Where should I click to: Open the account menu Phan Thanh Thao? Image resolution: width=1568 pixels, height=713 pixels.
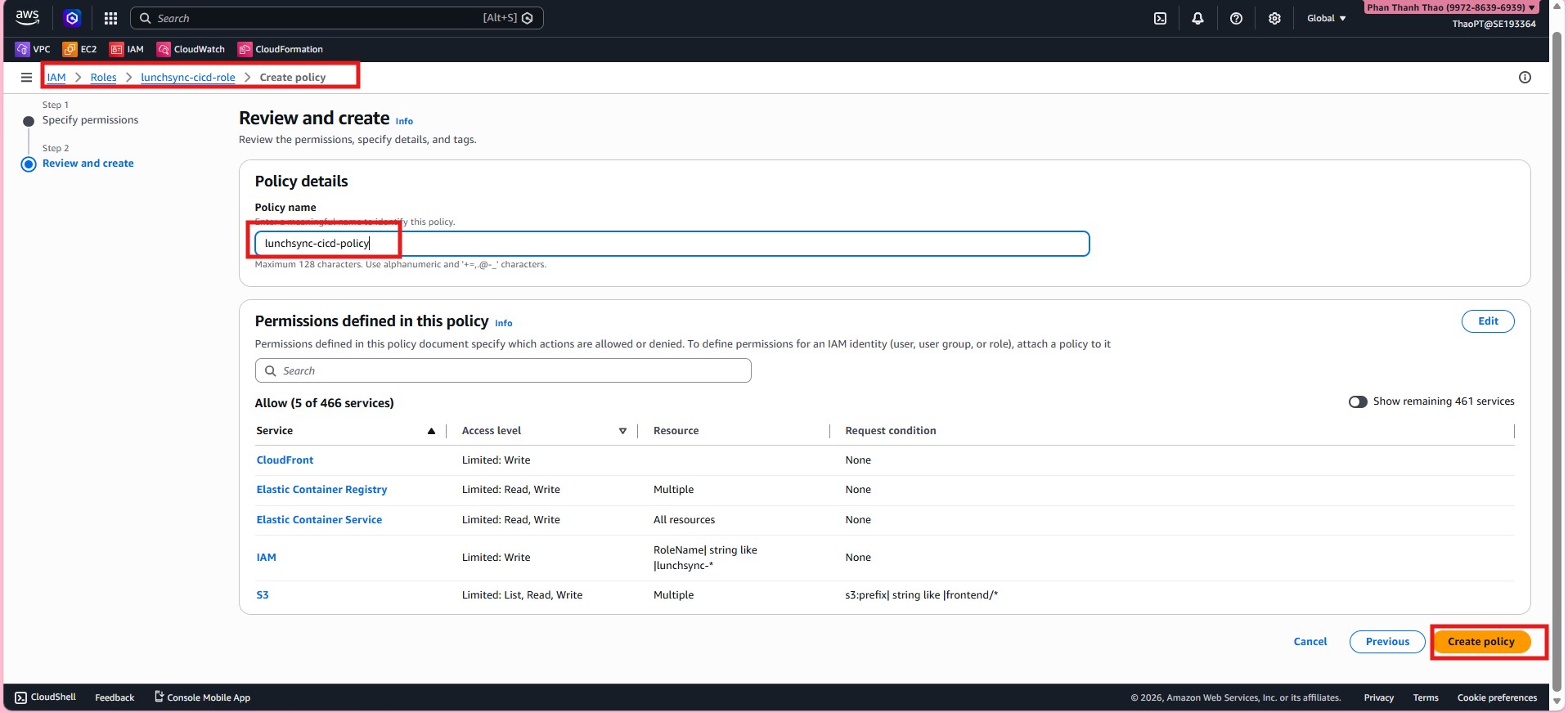pyautogui.click(x=1451, y=7)
